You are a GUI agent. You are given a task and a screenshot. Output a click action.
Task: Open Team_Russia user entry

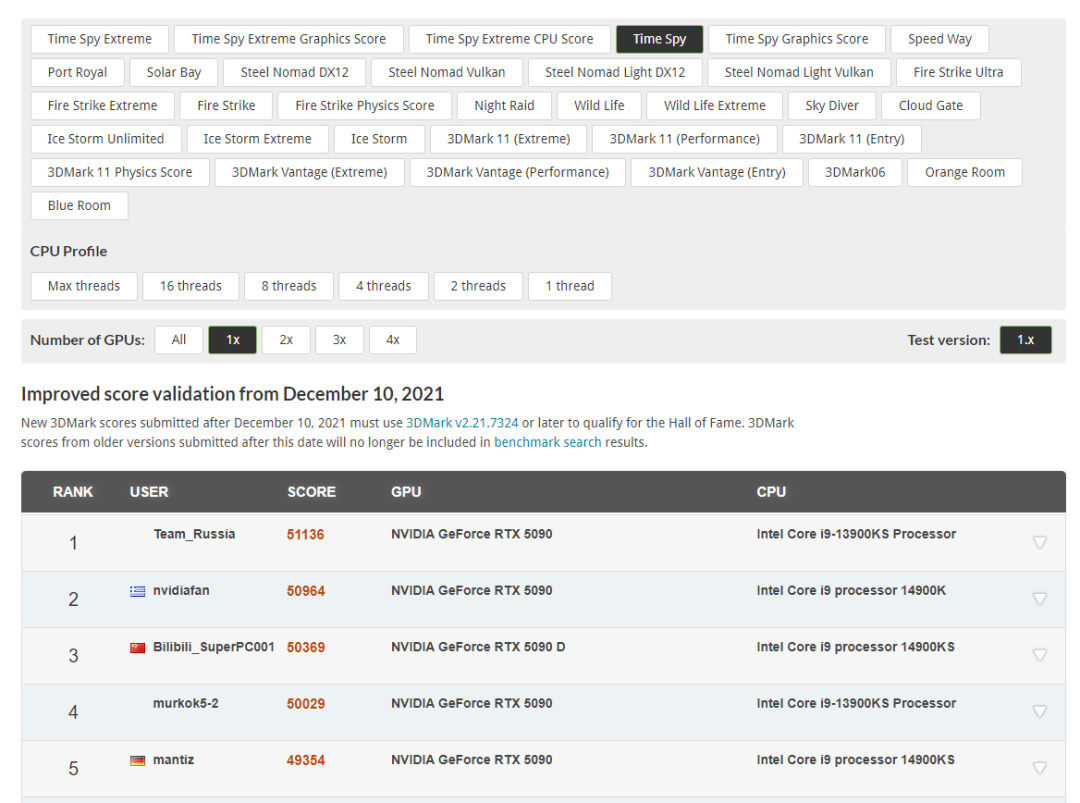point(194,534)
